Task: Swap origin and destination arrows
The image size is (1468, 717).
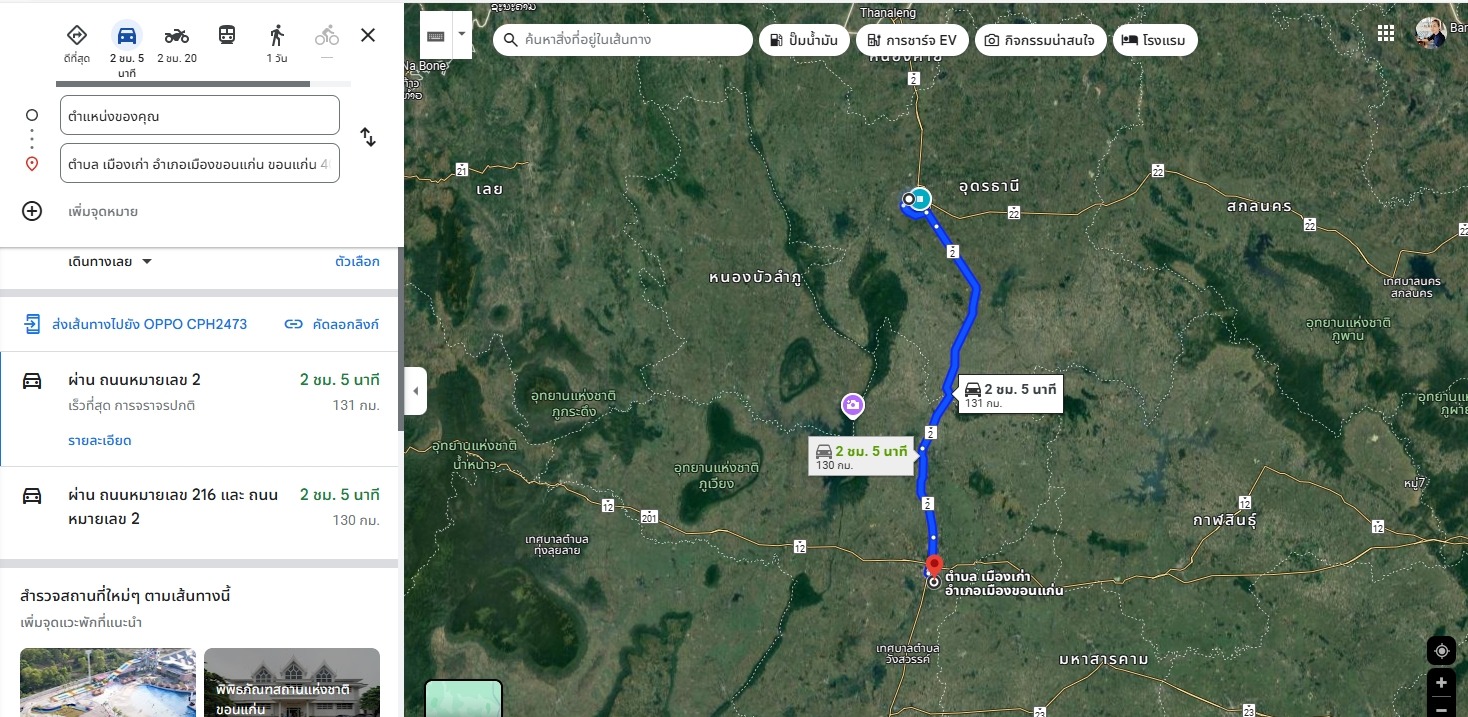Action: click(368, 138)
